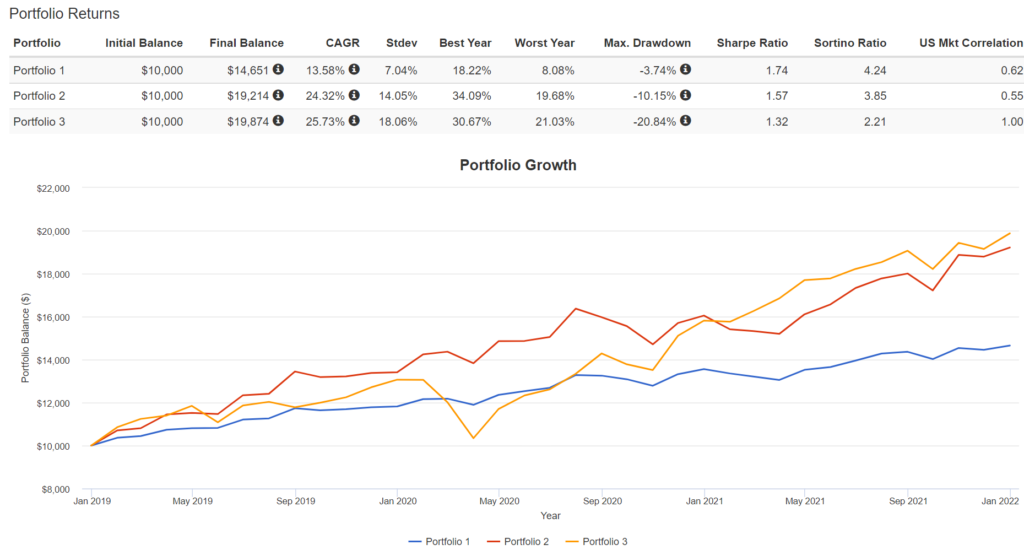
Task: Click info icon beside Portfolio 2 final balance
Action: point(279,96)
